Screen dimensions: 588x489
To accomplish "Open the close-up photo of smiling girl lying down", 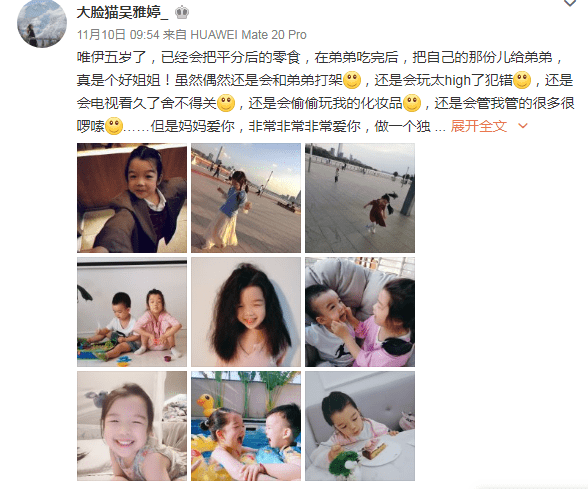I will (x=132, y=426).
